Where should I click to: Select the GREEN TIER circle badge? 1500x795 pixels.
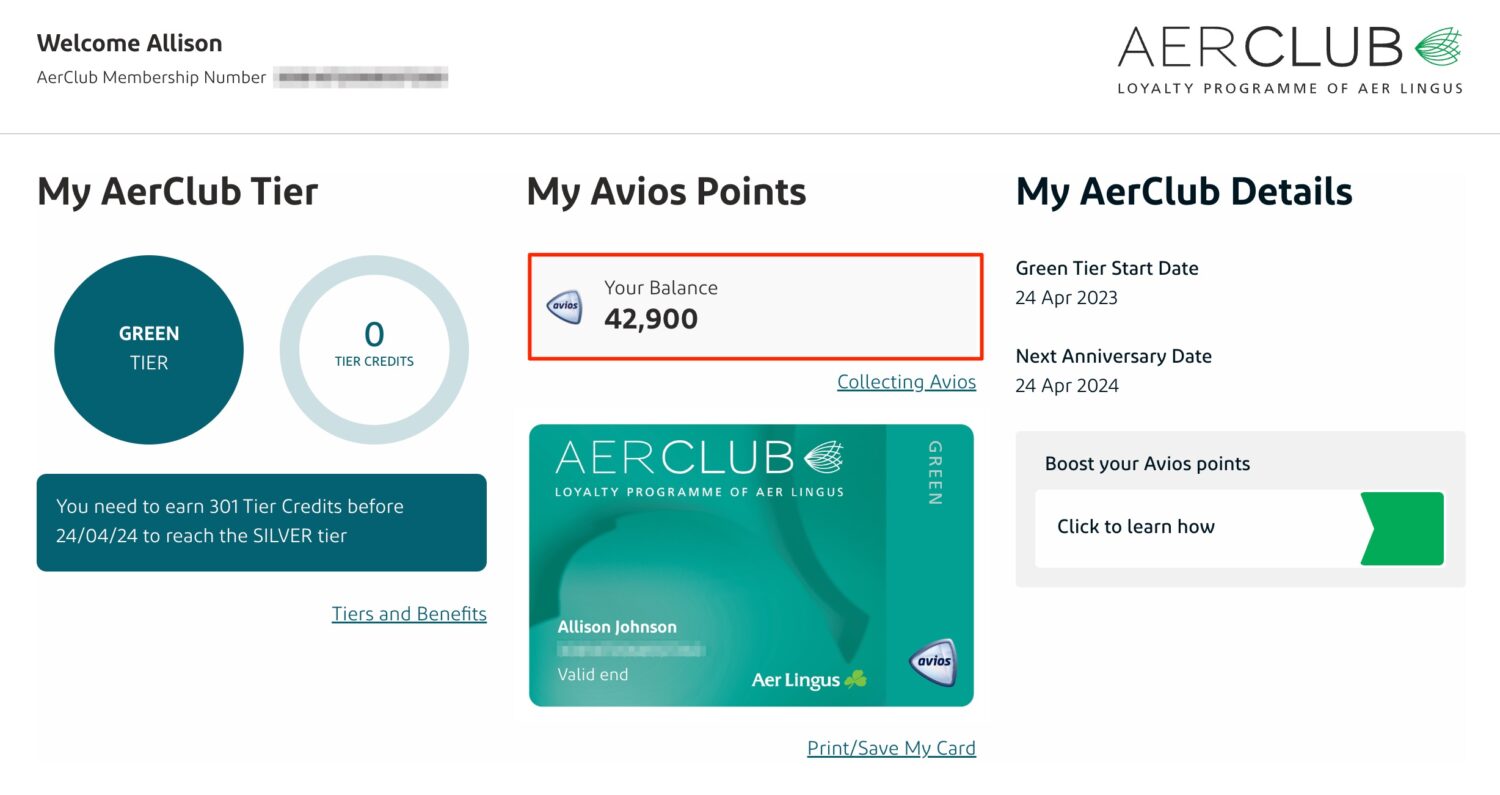(148, 347)
